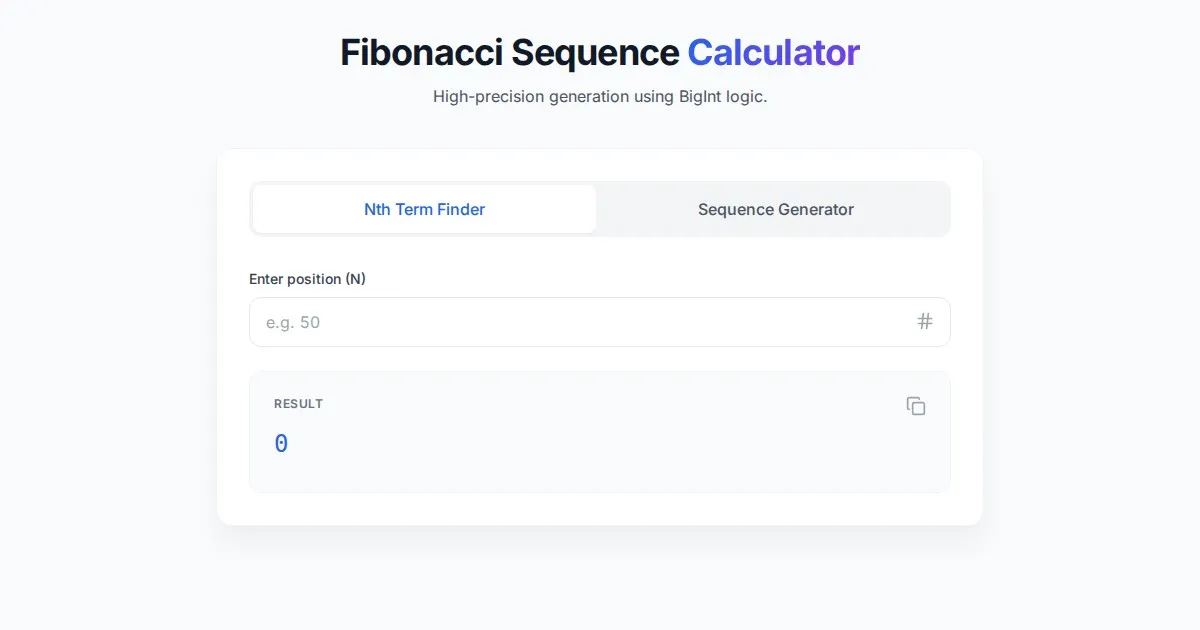The height and width of the screenshot is (630, 1200).
Task: Copy the result to clipboard
Action: (x=916, y=406)
